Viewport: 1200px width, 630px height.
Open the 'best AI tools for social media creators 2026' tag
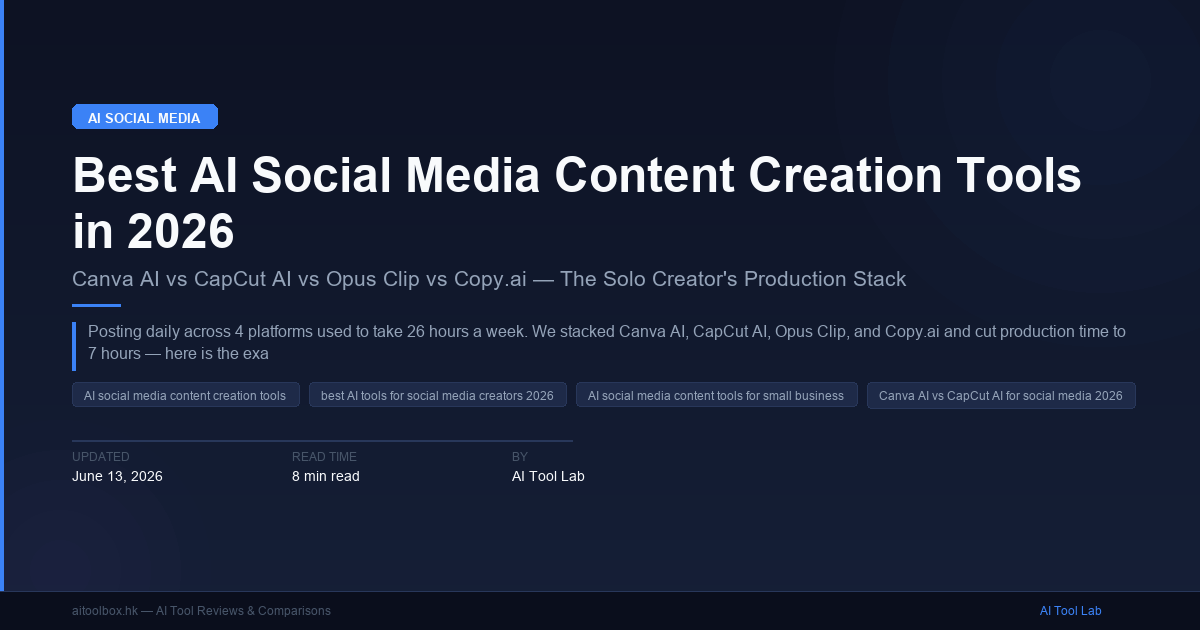click(438, 395)
